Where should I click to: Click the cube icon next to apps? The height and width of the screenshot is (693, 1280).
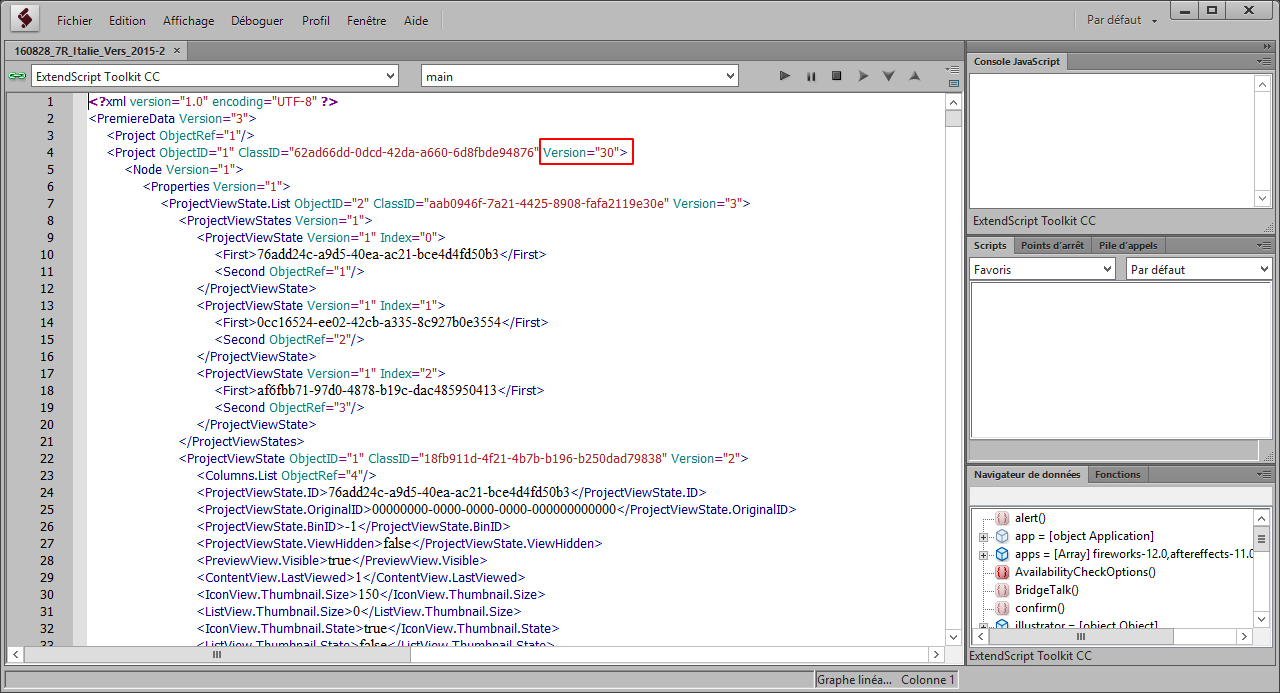point(1002,554)
